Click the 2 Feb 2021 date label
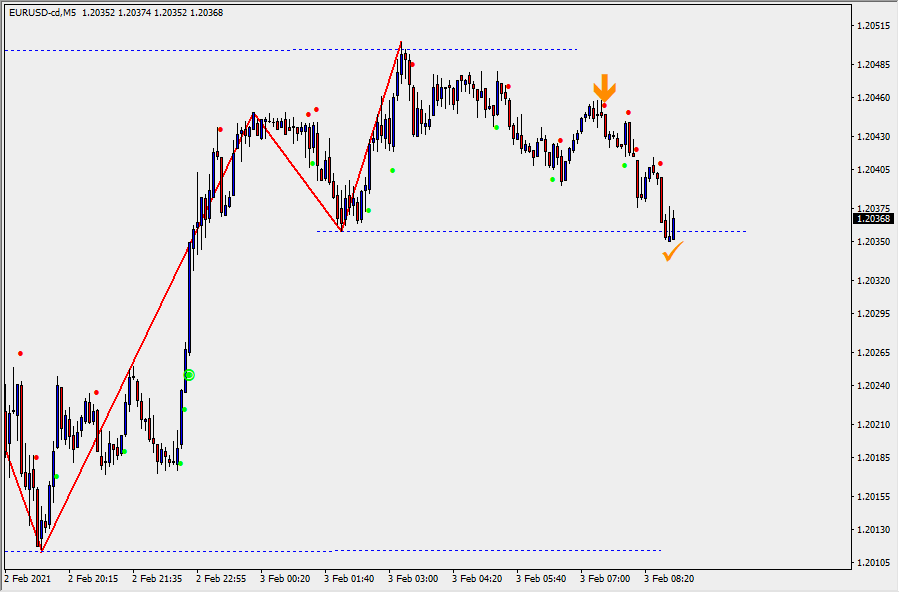899x592 pixels. pyautogui.click(x=27, y=578)
